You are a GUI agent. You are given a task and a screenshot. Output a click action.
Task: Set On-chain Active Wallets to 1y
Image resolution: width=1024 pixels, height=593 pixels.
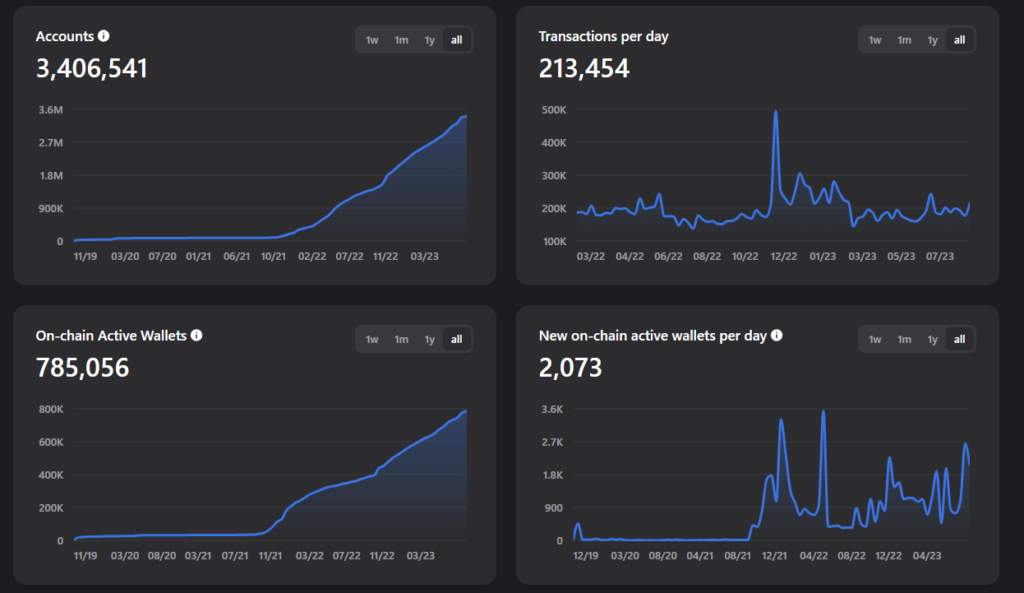(x=430, y=339)
